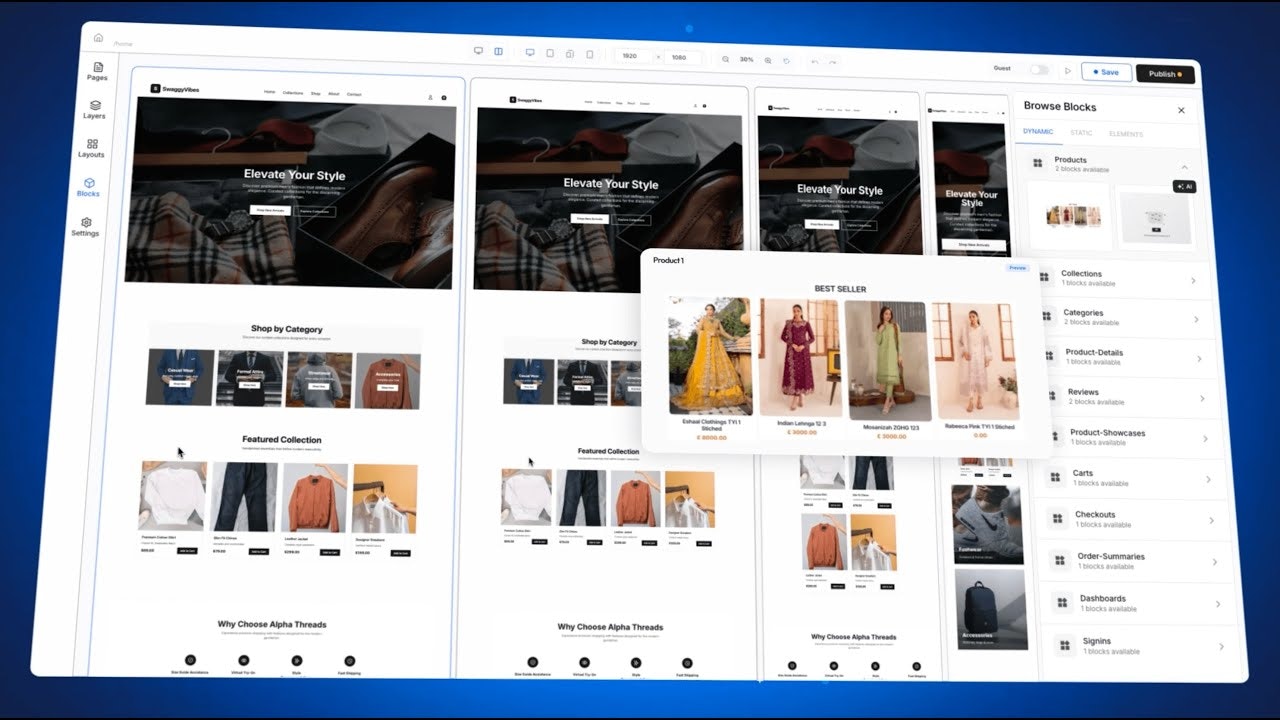Select the Preview badge on Product 1 popup

pos(1017,268)
